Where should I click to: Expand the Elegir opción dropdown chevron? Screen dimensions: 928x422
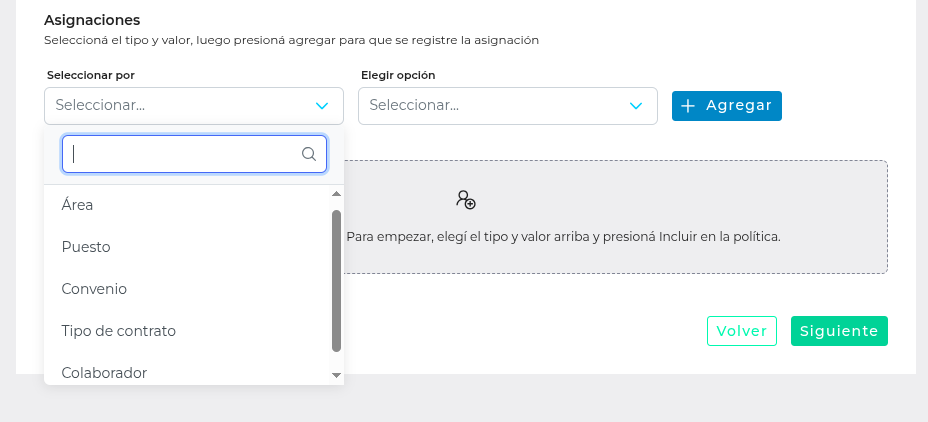click(635, 106)
